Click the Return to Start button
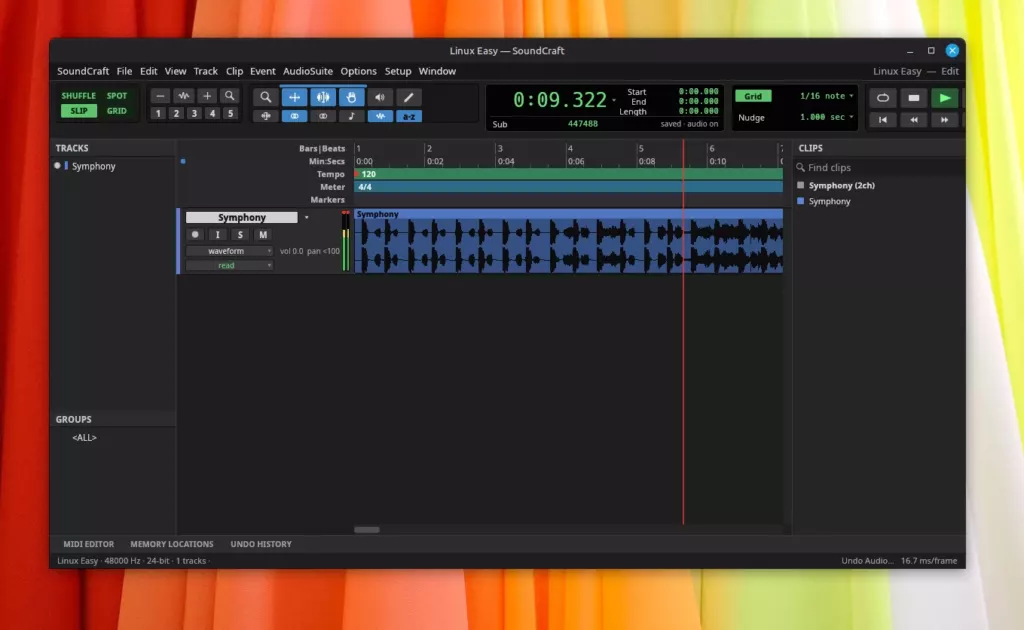The width and height of the screenshot is (1024, 630). (x=883, y=119)
